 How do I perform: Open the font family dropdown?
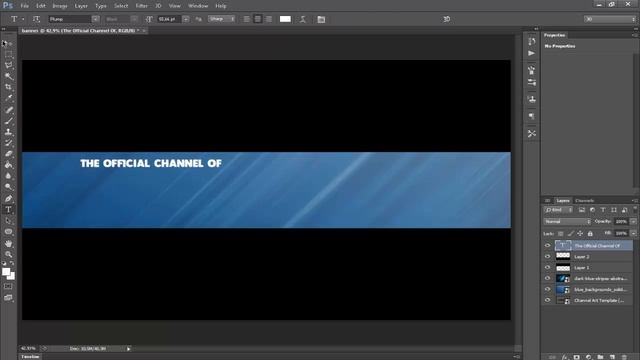pyautogui.click(x=95, y=19)
